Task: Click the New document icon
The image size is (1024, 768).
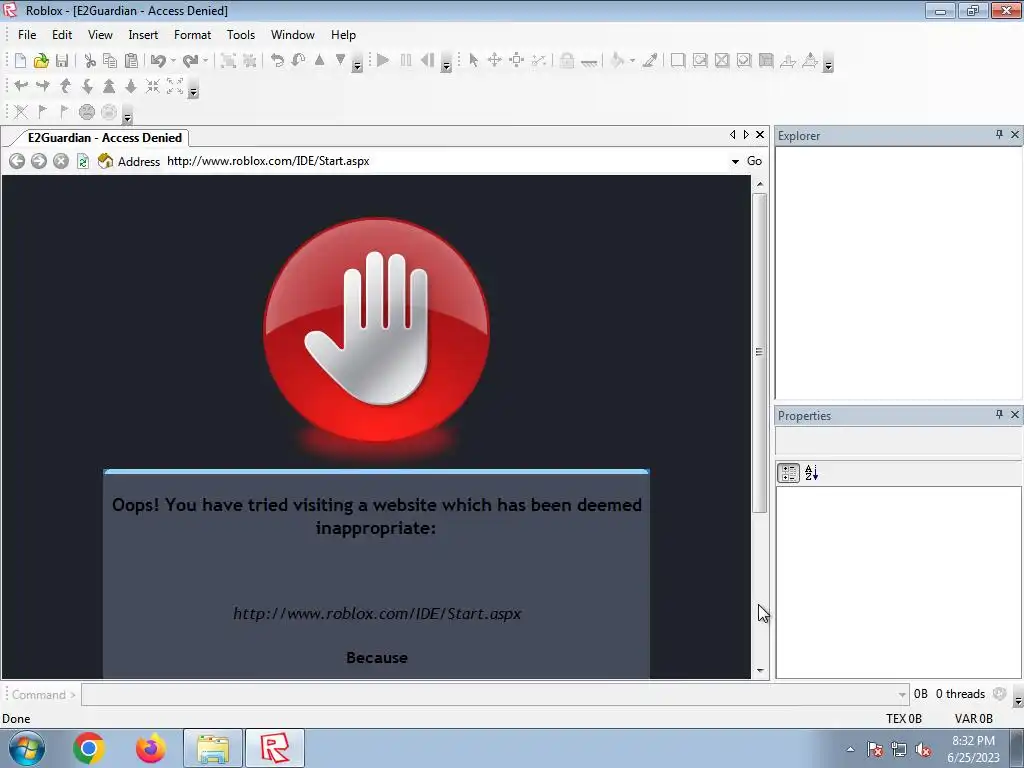Action: 20,61
